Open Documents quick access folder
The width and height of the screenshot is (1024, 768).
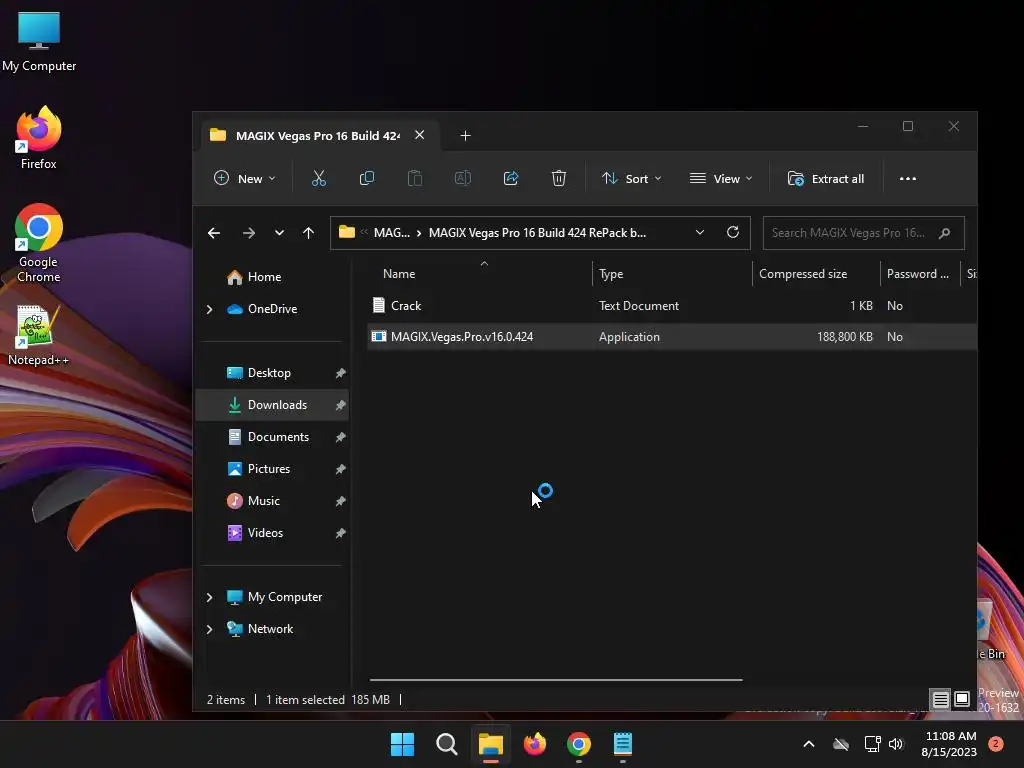point(278,437)
